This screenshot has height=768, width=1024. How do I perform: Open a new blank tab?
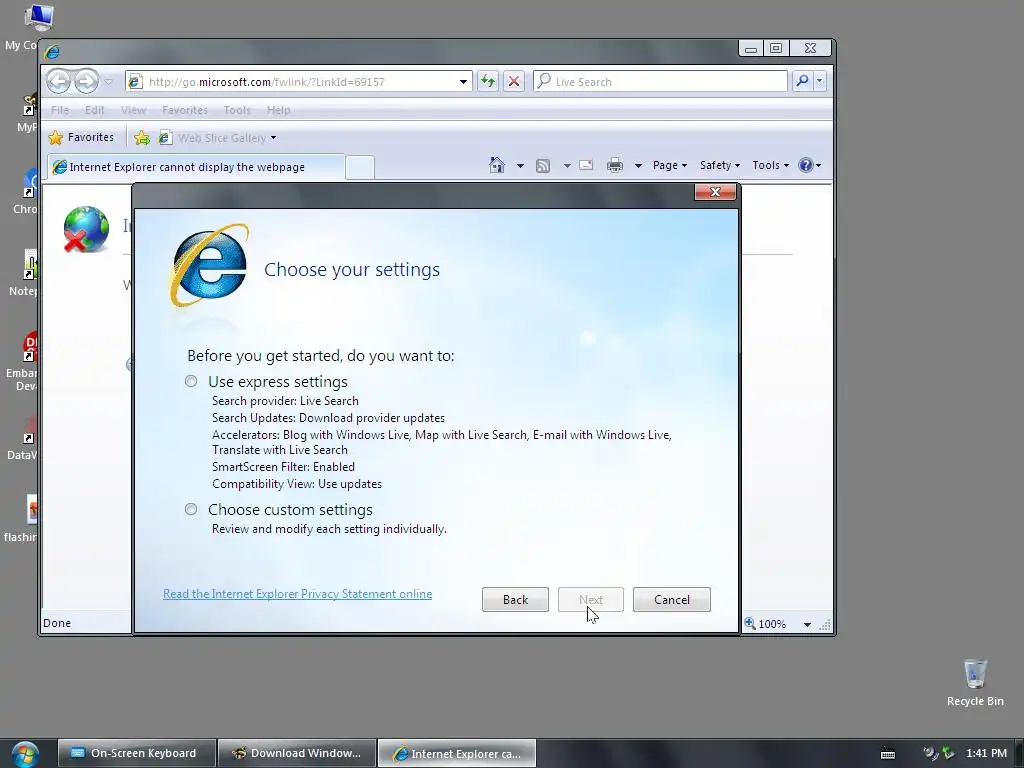click(360, 167)
